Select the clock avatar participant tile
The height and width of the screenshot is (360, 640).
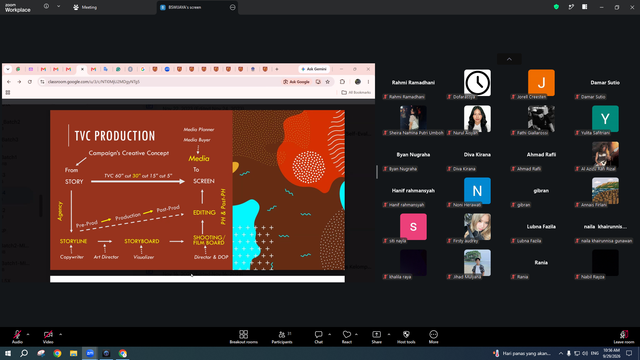tap(477, 84)
